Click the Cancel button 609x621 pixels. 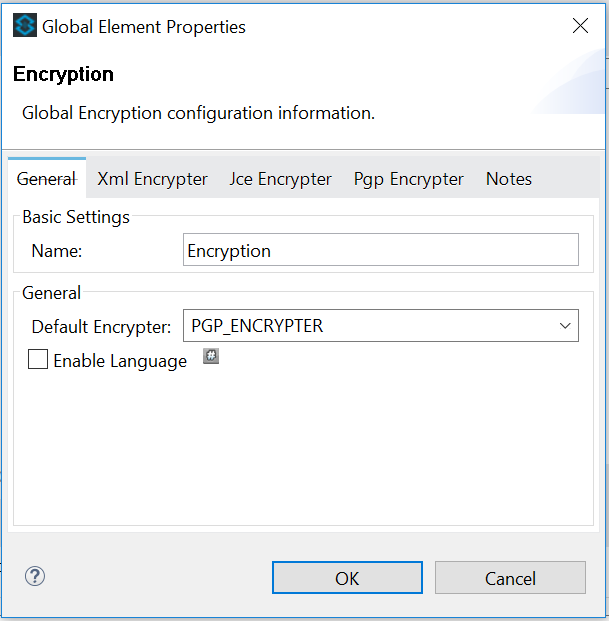pyautogui.click(x=510, y=578)
